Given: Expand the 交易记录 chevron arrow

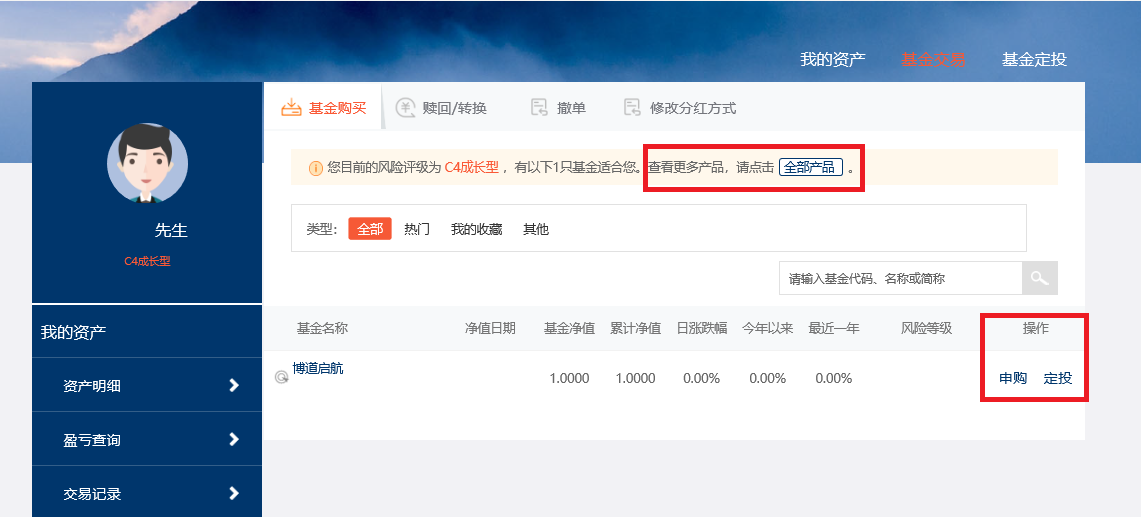Looking at the screenshot, I should click(234, 493).
